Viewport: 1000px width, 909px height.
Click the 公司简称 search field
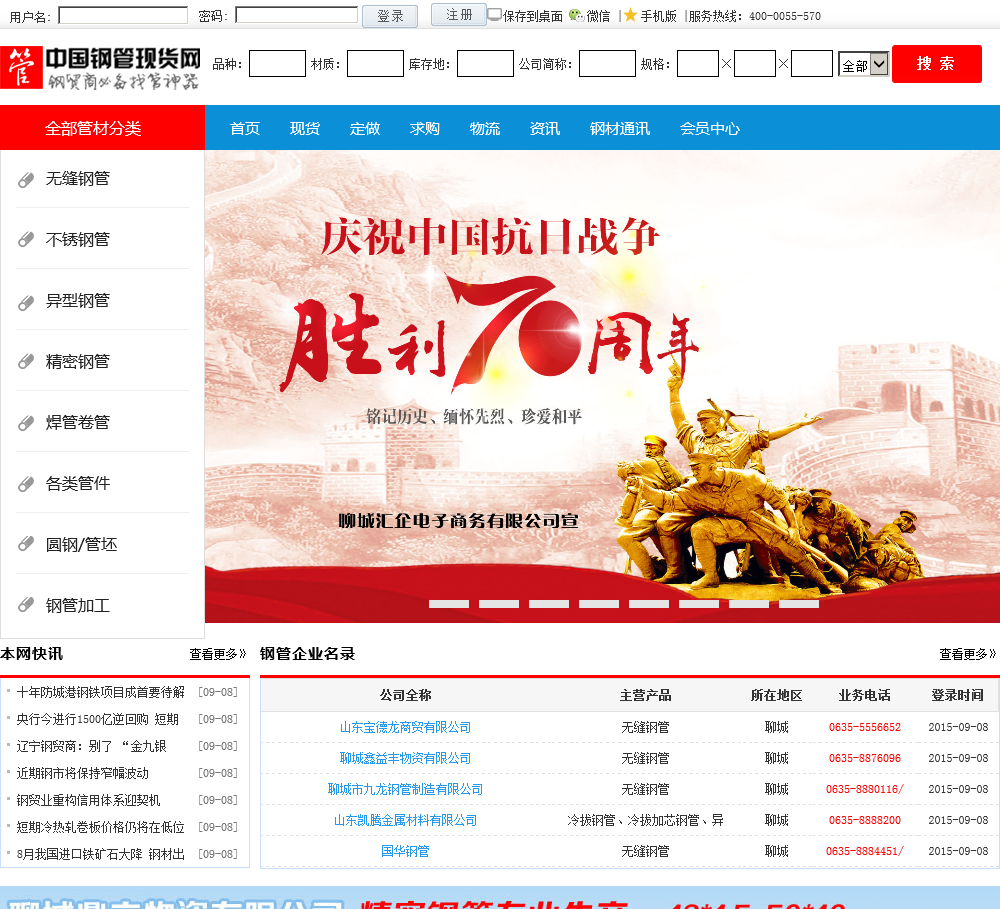point(607,63)
